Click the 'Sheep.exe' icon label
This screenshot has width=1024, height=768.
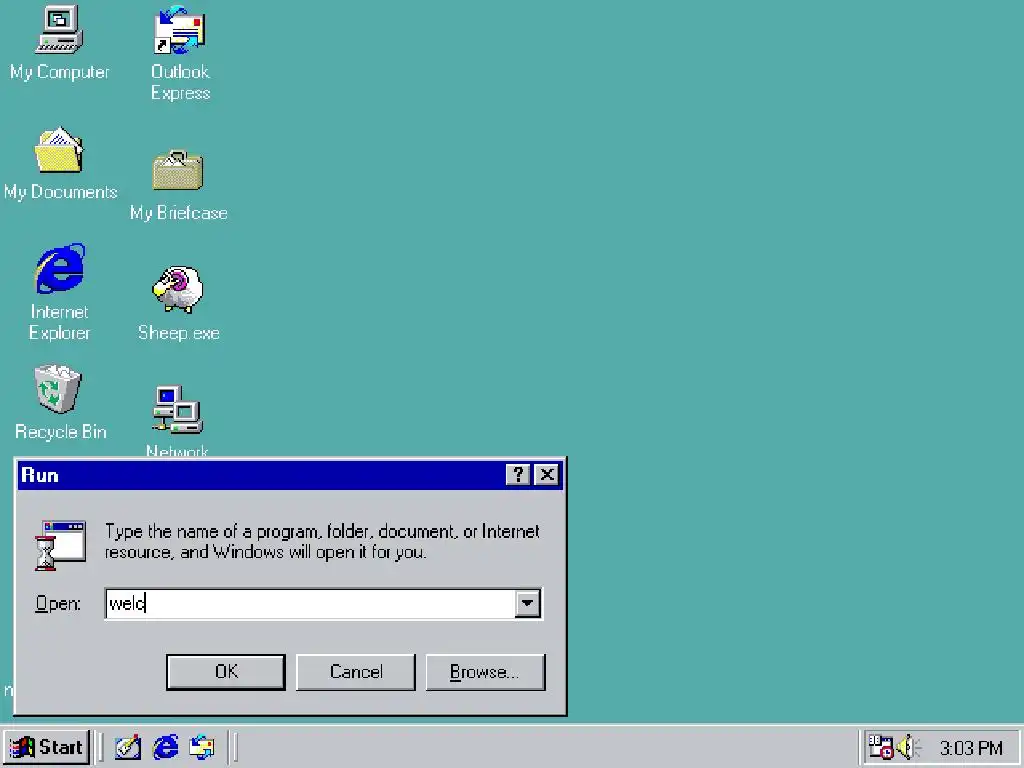tap(178, 333)
